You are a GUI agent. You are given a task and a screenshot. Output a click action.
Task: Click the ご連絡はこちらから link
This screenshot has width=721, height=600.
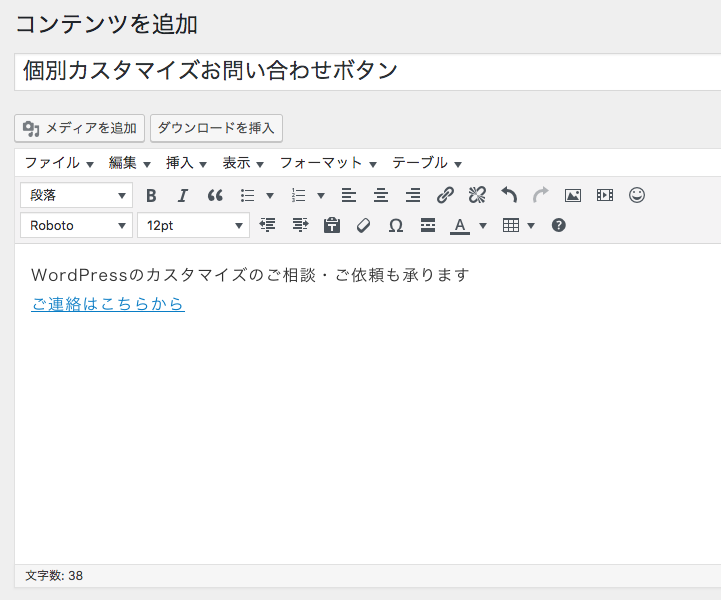pos(108,304)
